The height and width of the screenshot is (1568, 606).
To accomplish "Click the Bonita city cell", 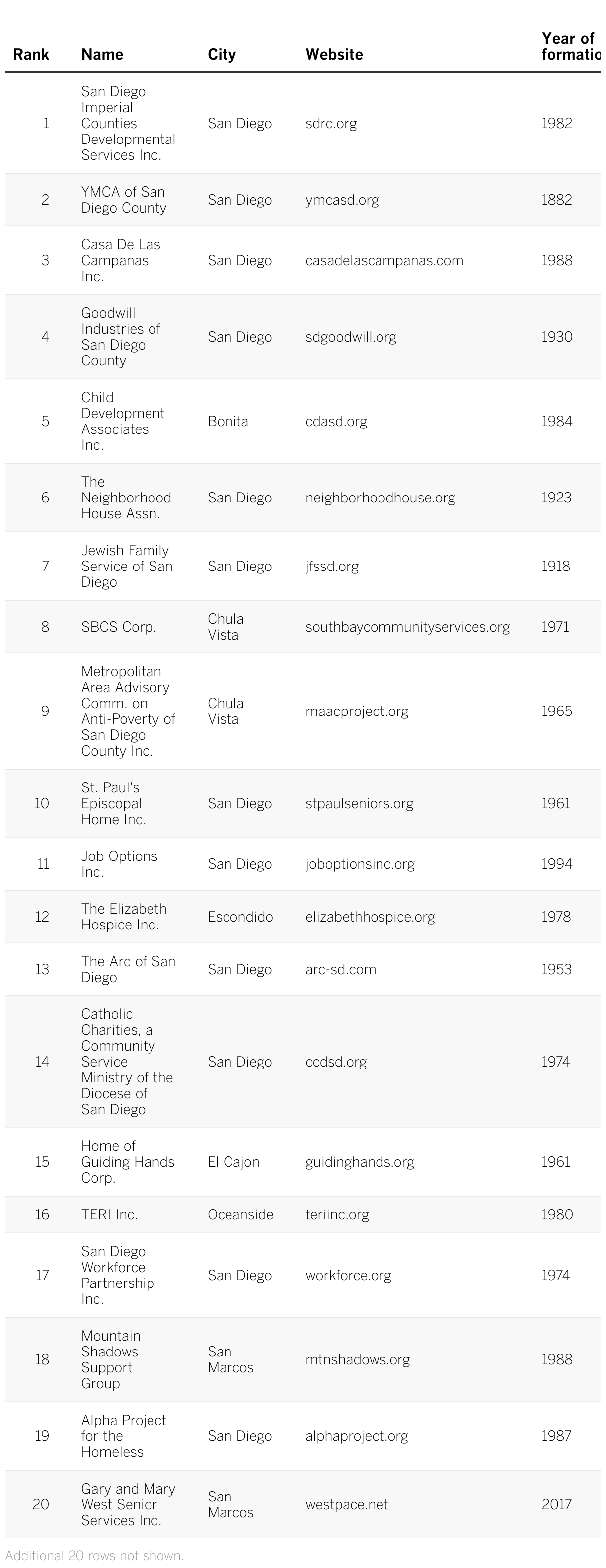I will 228,421.
